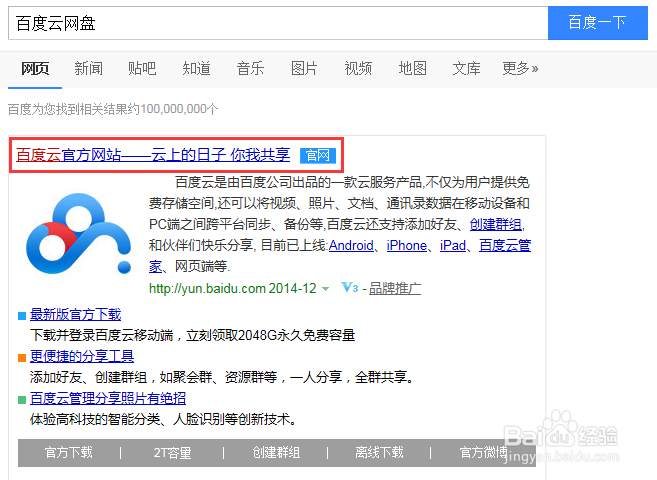The height and width of the screenshot is (480, 657).
Task: Click 官方微博 in the gray bar
Action: tap(484, 453)
